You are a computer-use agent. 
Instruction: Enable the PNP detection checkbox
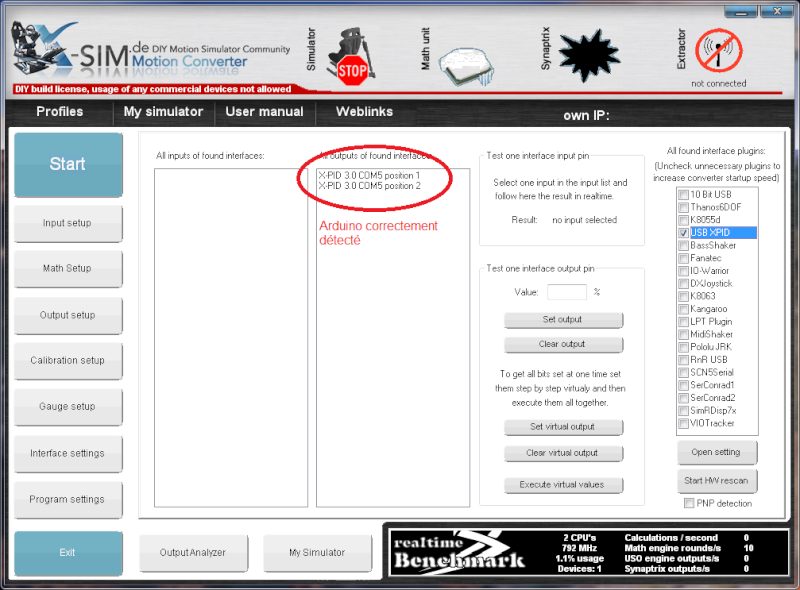click(x=689, y=503)
